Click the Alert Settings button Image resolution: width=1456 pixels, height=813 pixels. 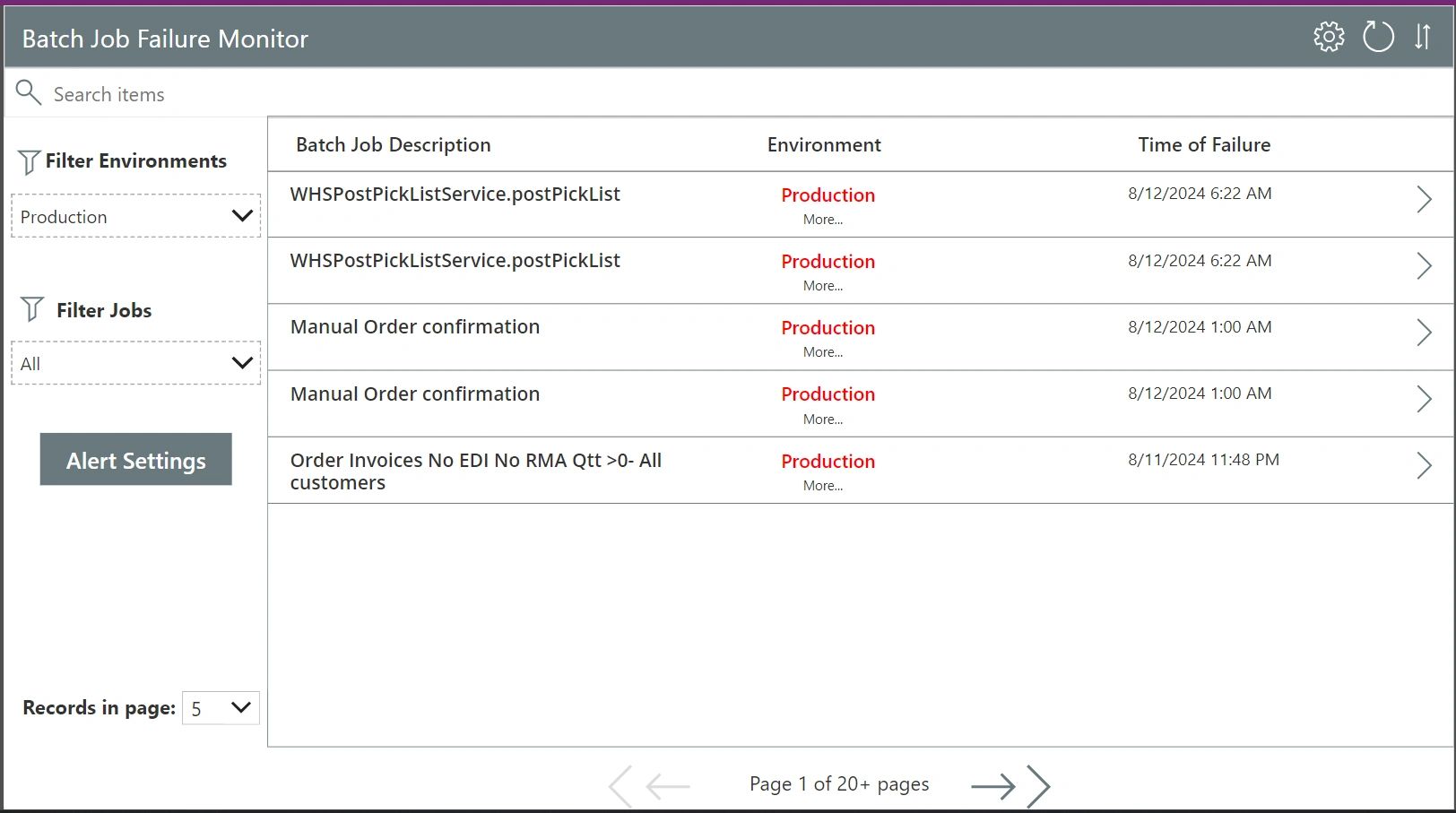click(x=135, y=460)
